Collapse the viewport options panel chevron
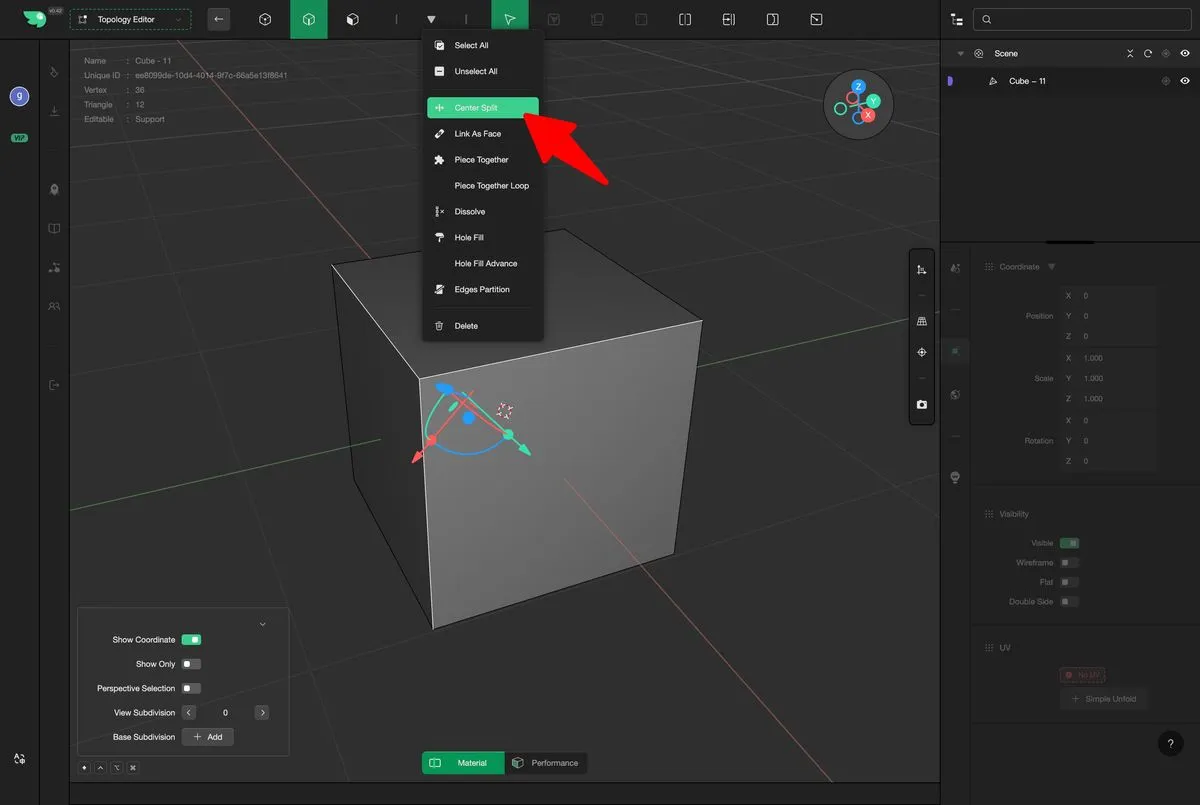Screen dimensions: 1200x805 263,624
